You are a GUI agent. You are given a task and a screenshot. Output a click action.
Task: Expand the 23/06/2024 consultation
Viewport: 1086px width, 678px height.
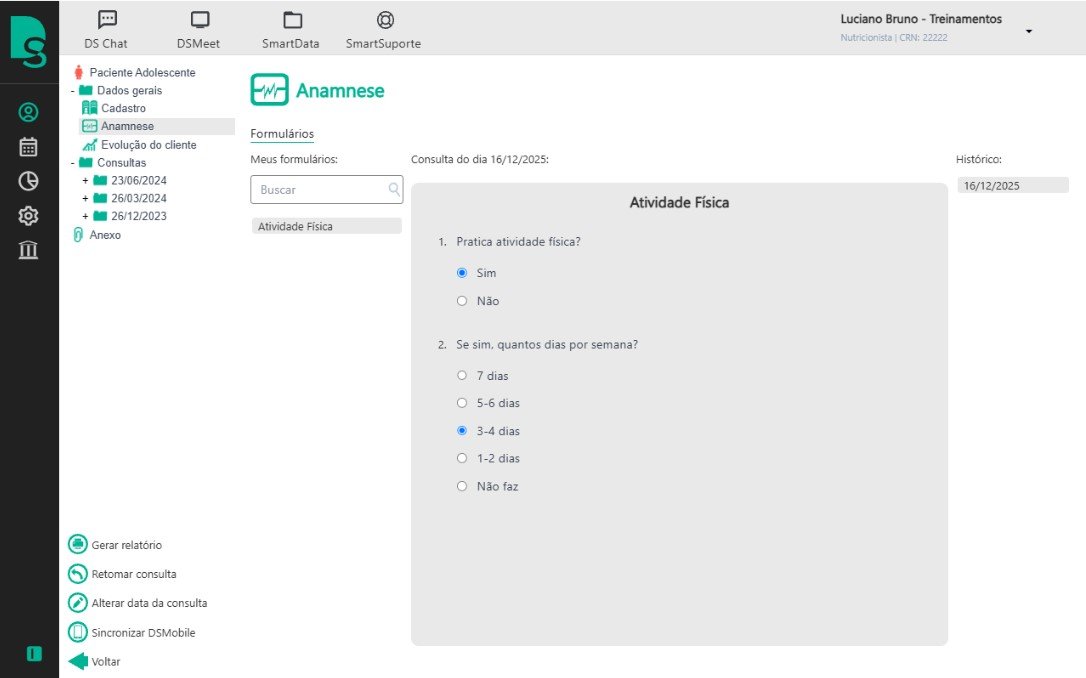(85, 180)
